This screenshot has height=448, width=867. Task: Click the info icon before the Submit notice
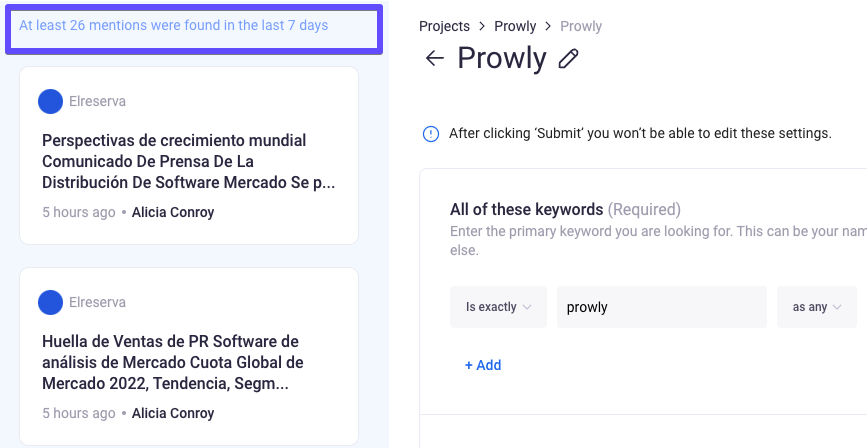pyautogui.click(x=431, y=134)
